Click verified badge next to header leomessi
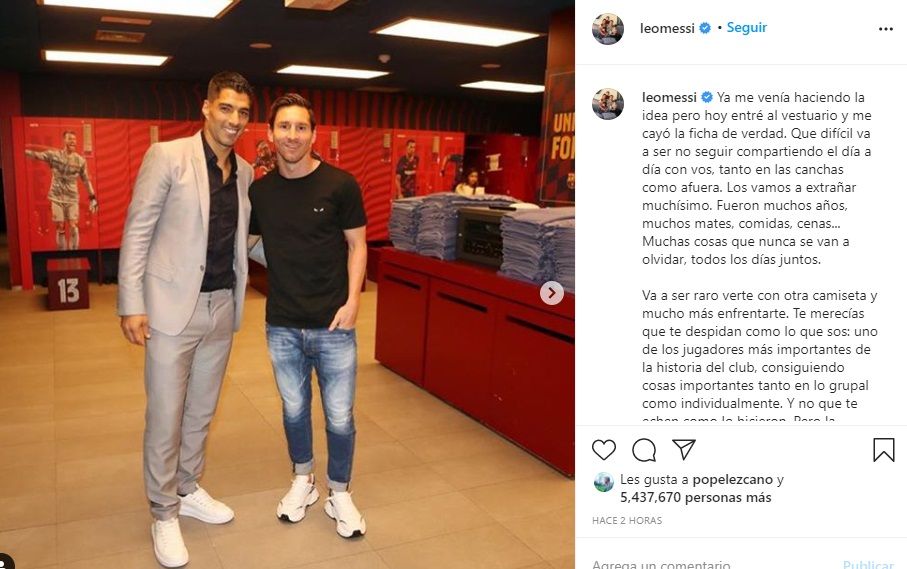This screenshot has height=569, width=907. [x=705, y=28]
